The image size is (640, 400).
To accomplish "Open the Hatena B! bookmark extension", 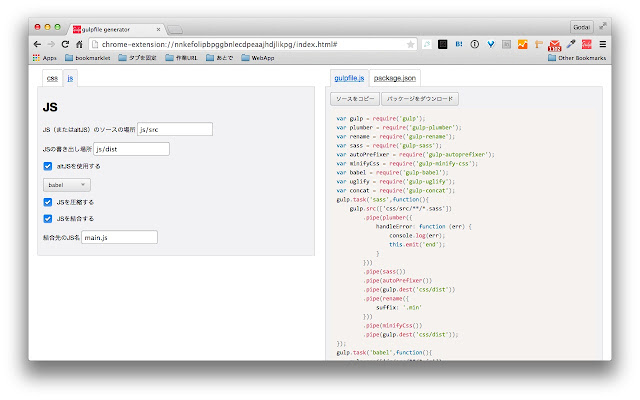I will pyautogui.click(x=459, y=44).
